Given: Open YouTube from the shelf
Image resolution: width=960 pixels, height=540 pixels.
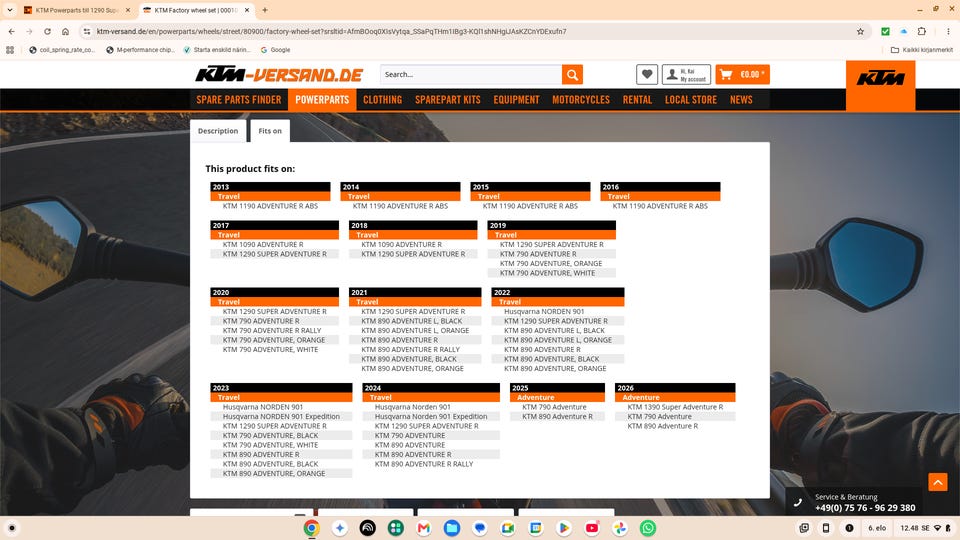Looking at the screenshot, I should 592,528.
